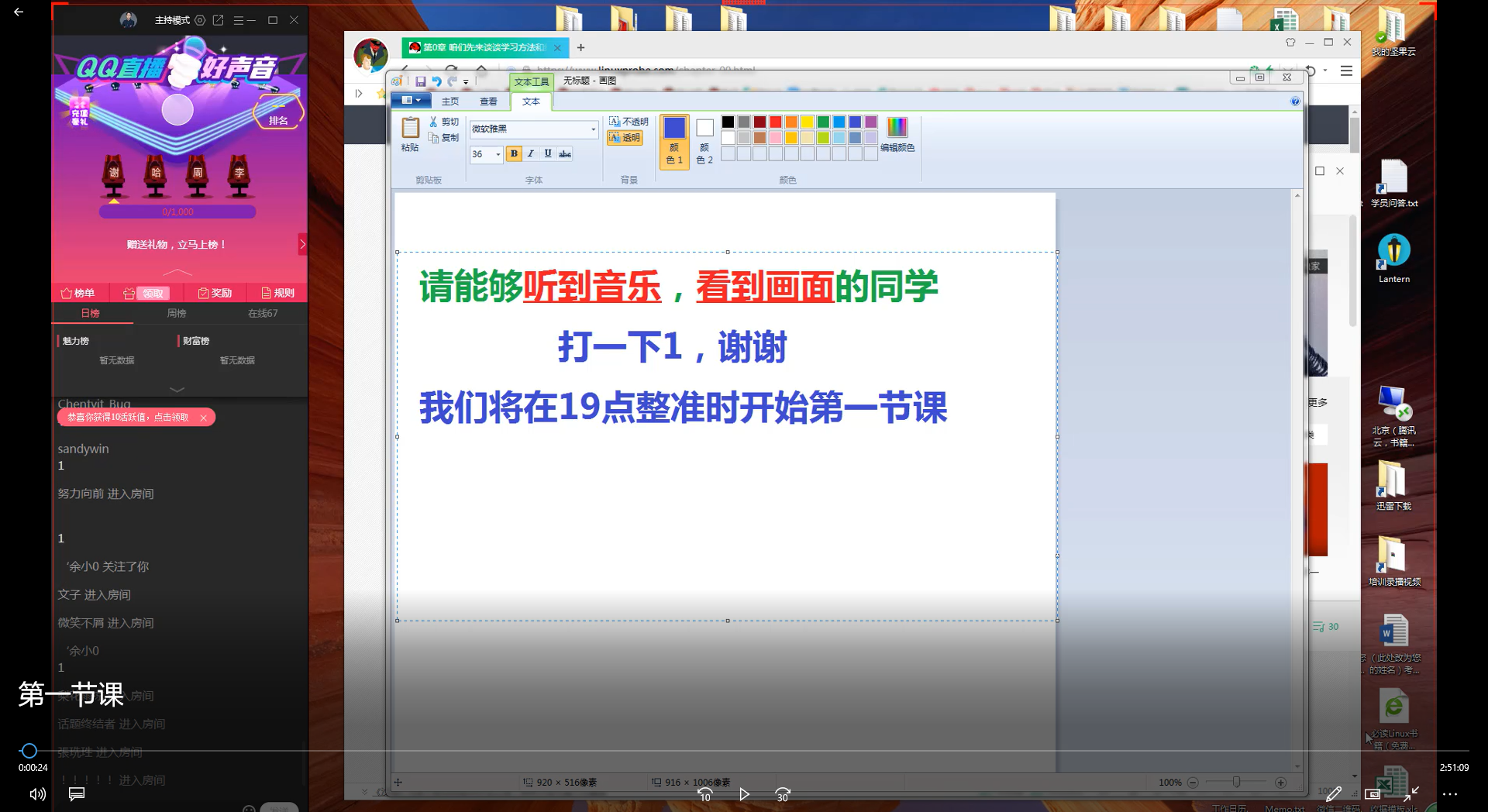Viewport: 1488px width, 812px height.
Task: Click the 剪切 scissors button
Action: coord(444,122)
